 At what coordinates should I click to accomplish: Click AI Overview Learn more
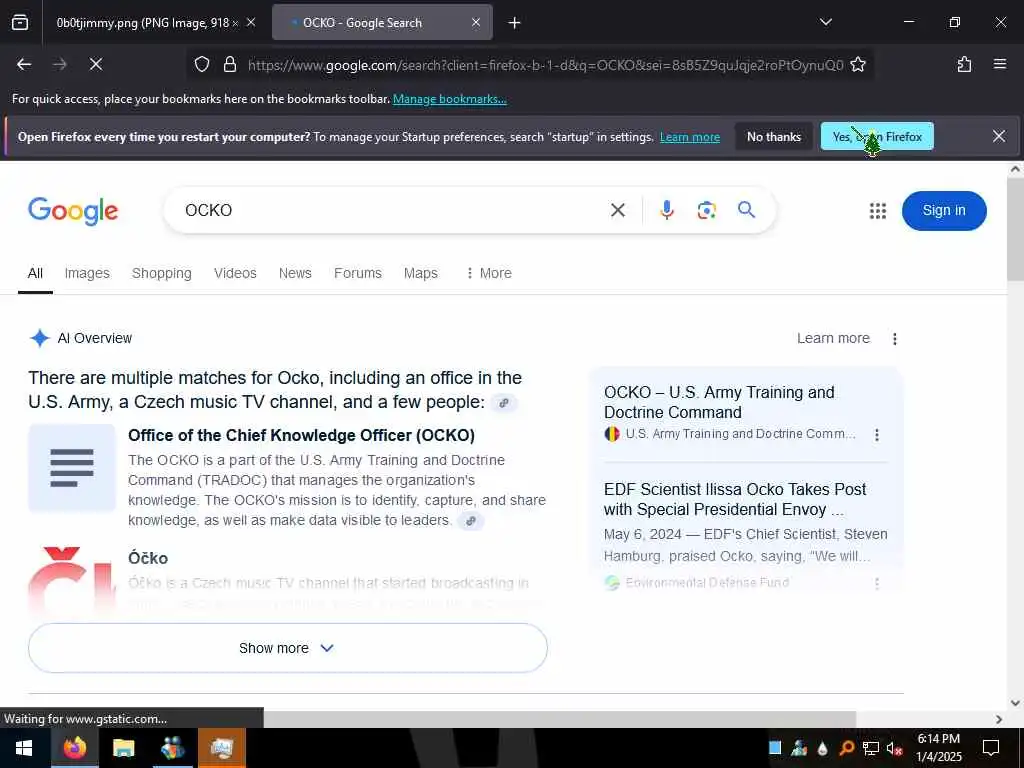pos(833,338)
